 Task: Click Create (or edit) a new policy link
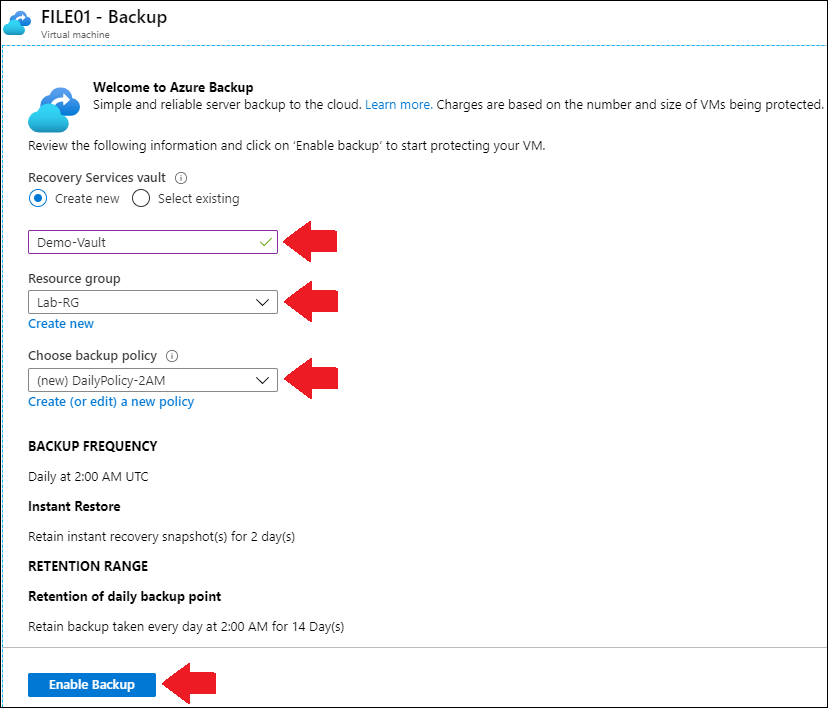point(111,402)
